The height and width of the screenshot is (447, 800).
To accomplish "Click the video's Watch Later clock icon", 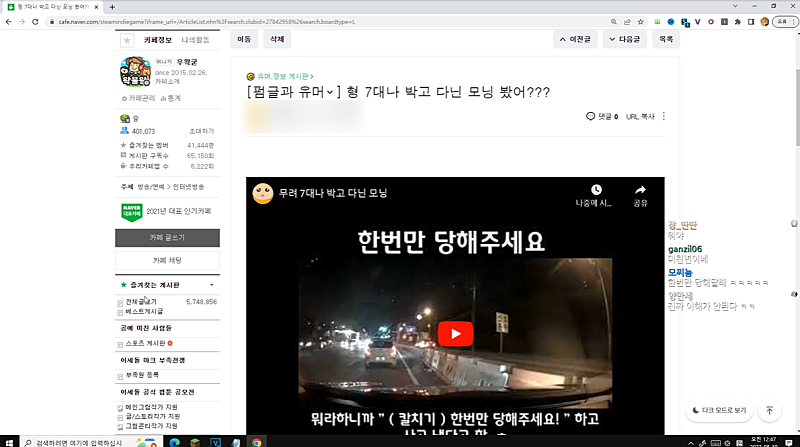I will tap(596, 190).
